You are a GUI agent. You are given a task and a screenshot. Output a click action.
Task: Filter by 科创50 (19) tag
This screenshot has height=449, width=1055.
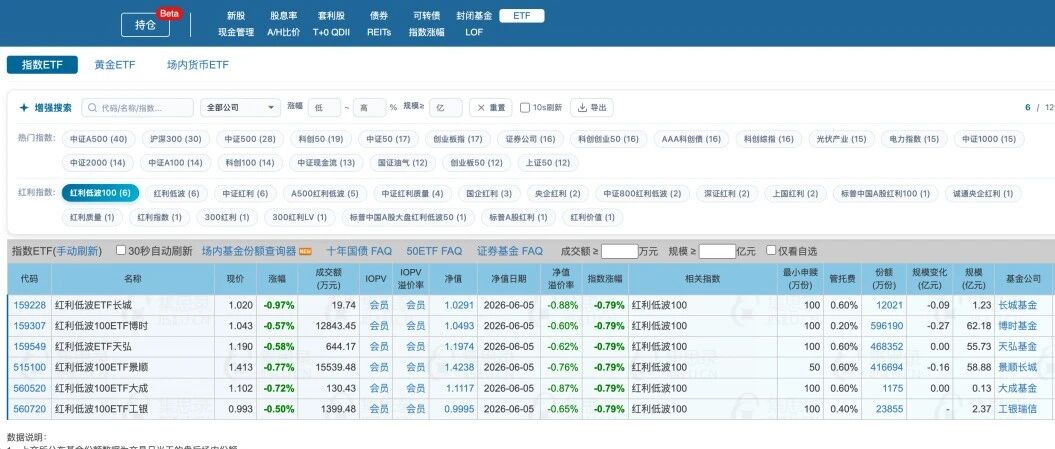(x=321, y=139)
